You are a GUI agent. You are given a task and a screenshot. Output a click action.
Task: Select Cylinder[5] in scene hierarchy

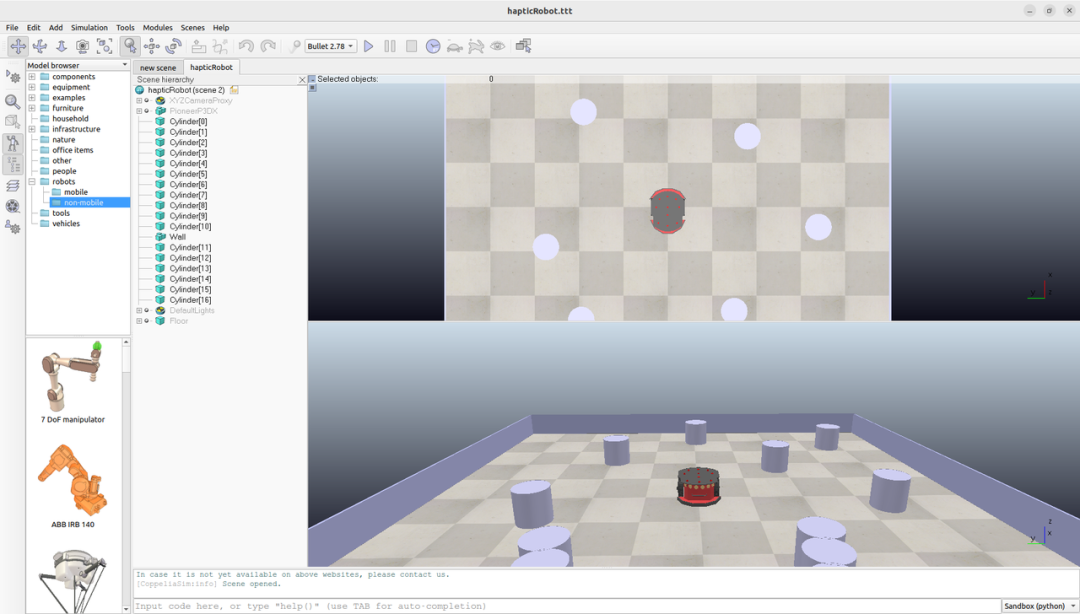188,174
